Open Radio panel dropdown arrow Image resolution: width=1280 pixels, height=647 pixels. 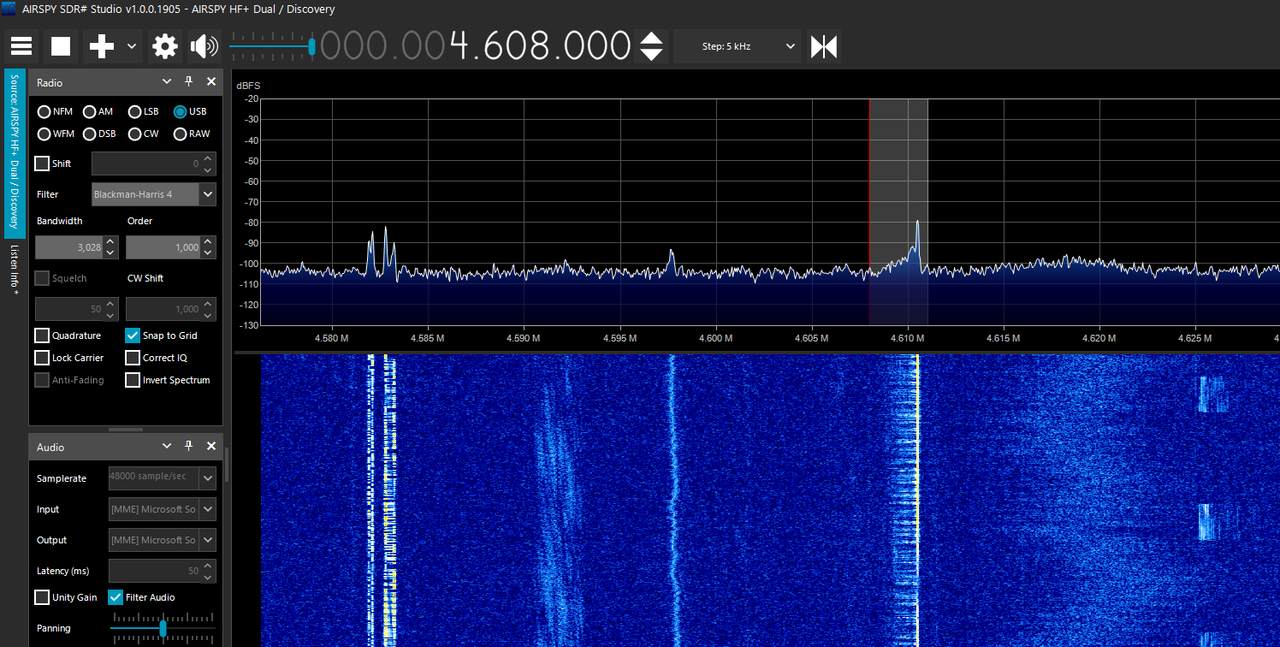coord(167,82)
